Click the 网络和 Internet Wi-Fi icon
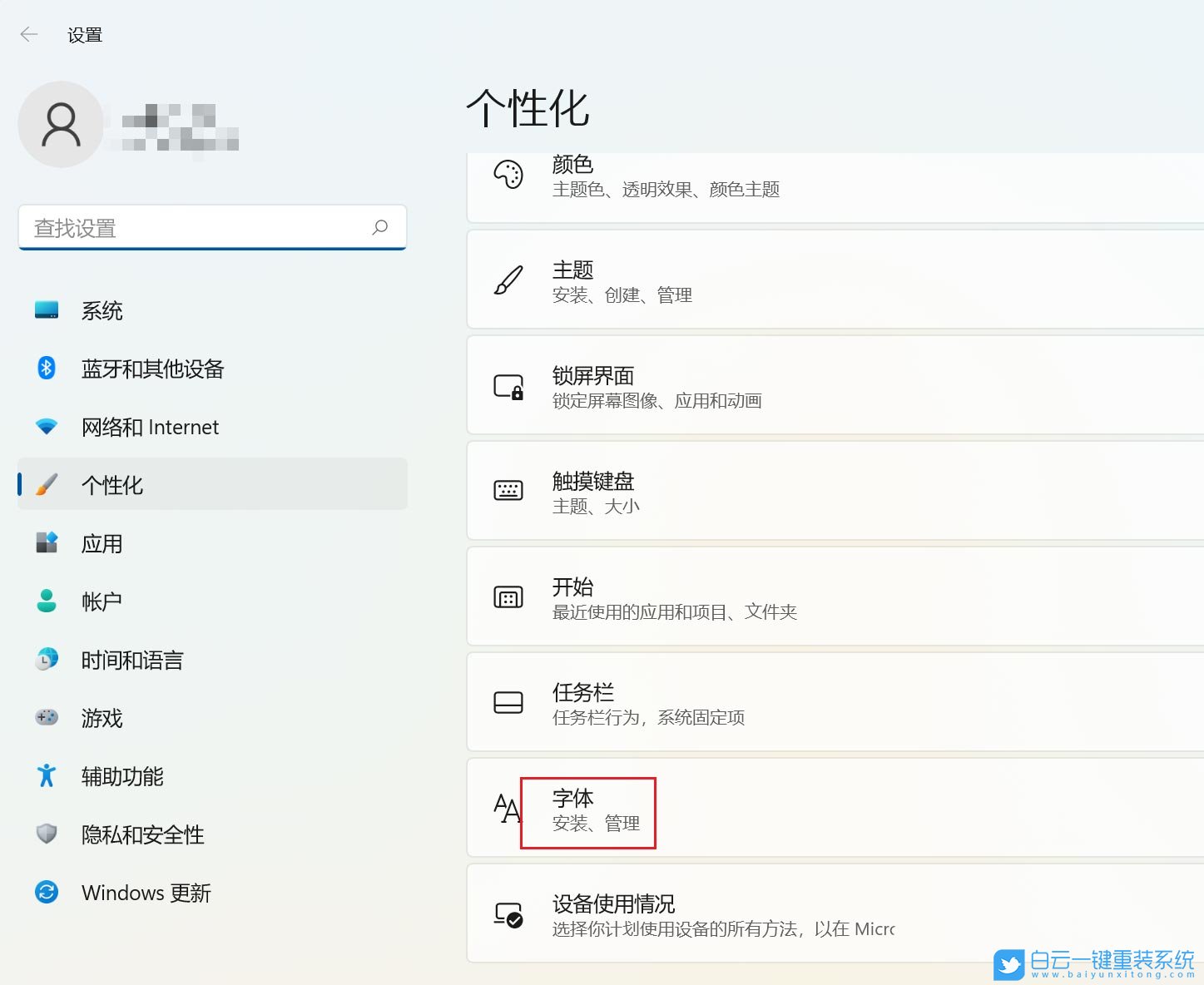 [47, 426]
